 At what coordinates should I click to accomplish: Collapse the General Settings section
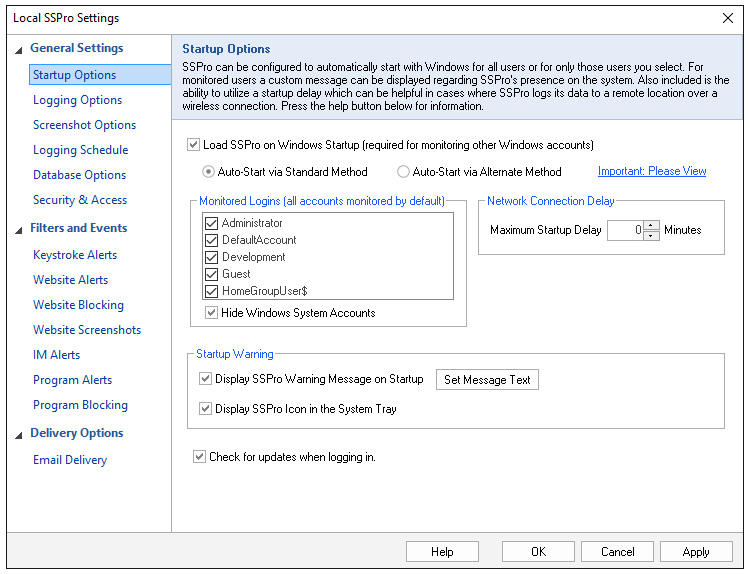click(19, 50)
